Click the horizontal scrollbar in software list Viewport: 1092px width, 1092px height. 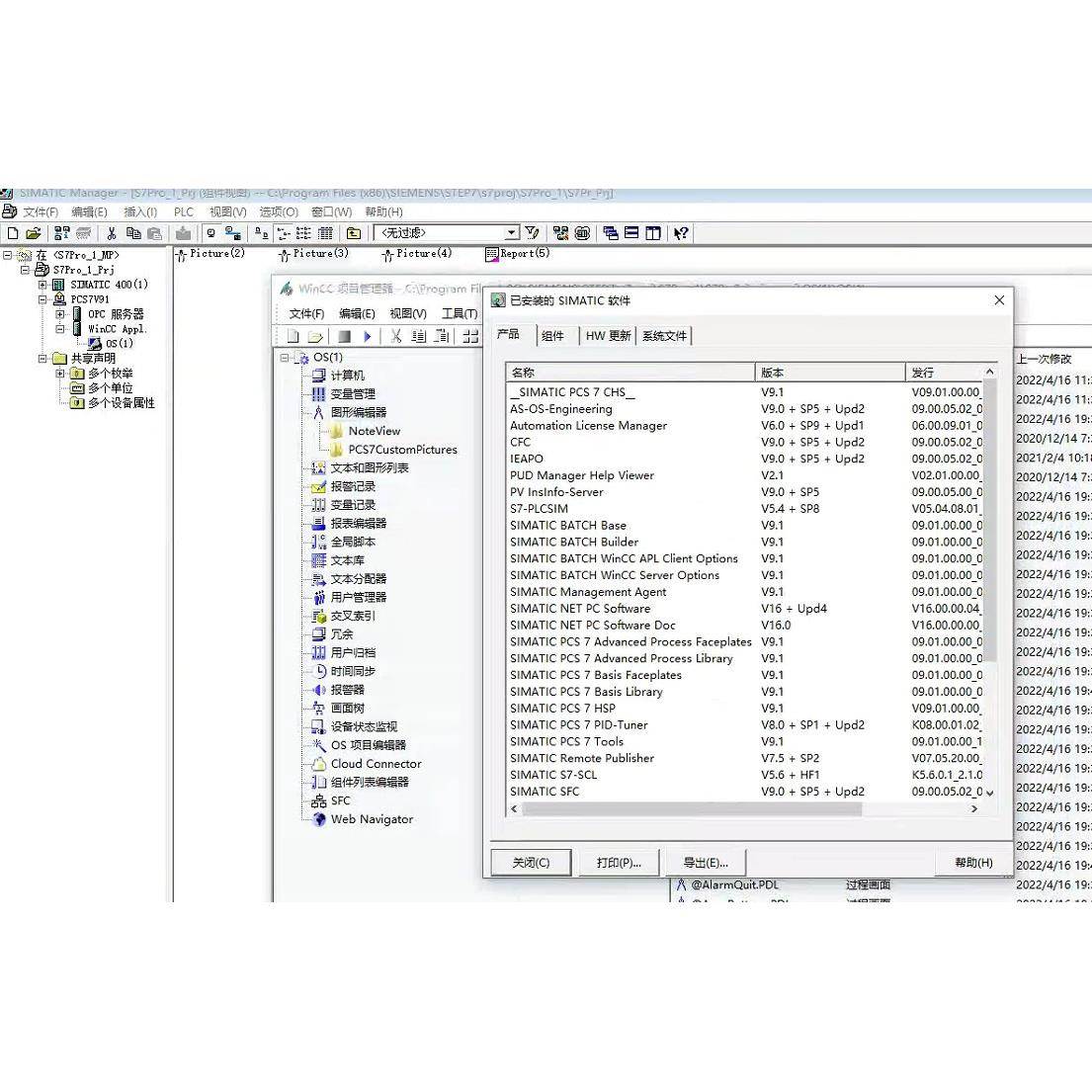pos(692,808)
